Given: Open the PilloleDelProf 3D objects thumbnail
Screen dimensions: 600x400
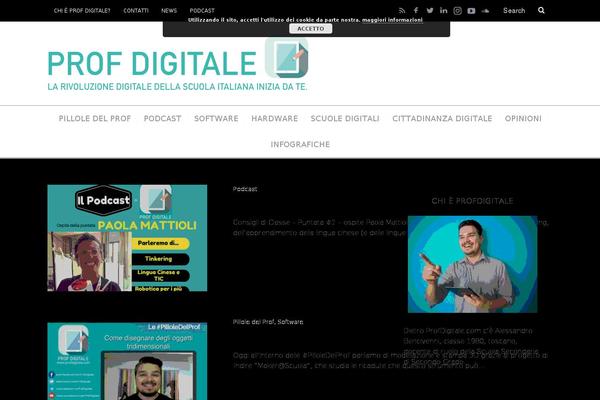Looking at the screenshot, I should coord(127,361).
